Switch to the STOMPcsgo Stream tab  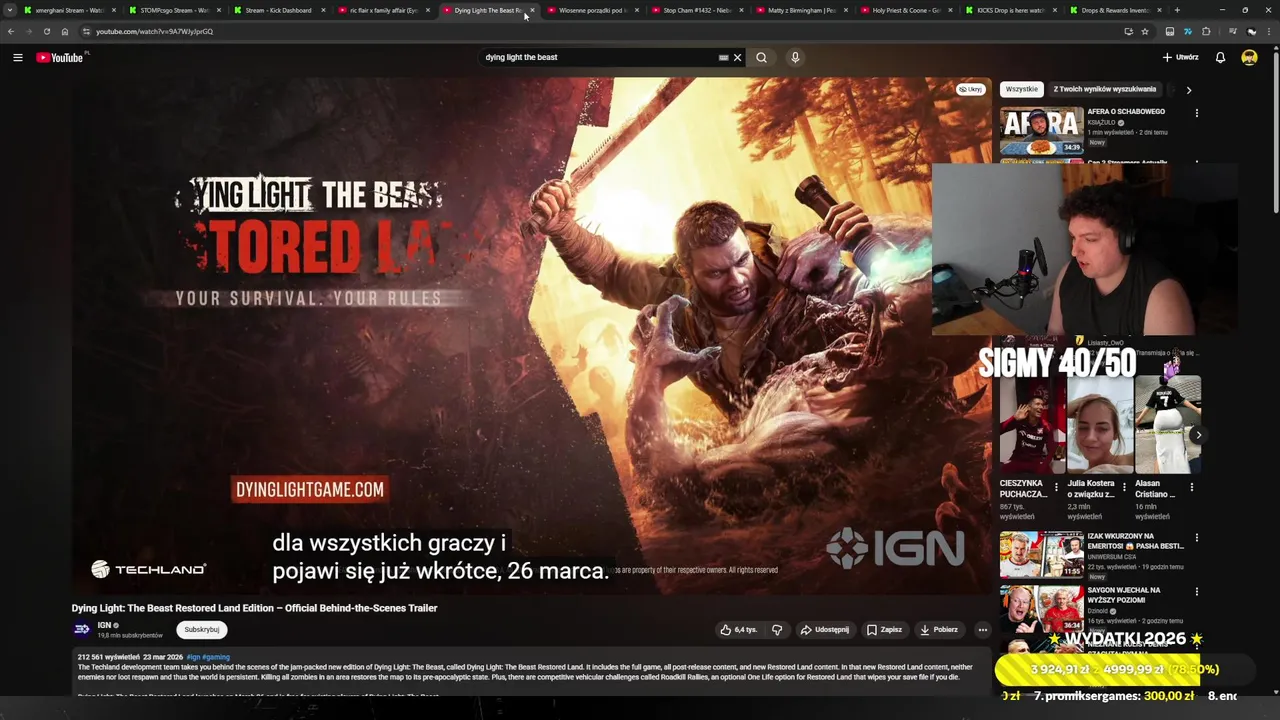tap(175, 10)
